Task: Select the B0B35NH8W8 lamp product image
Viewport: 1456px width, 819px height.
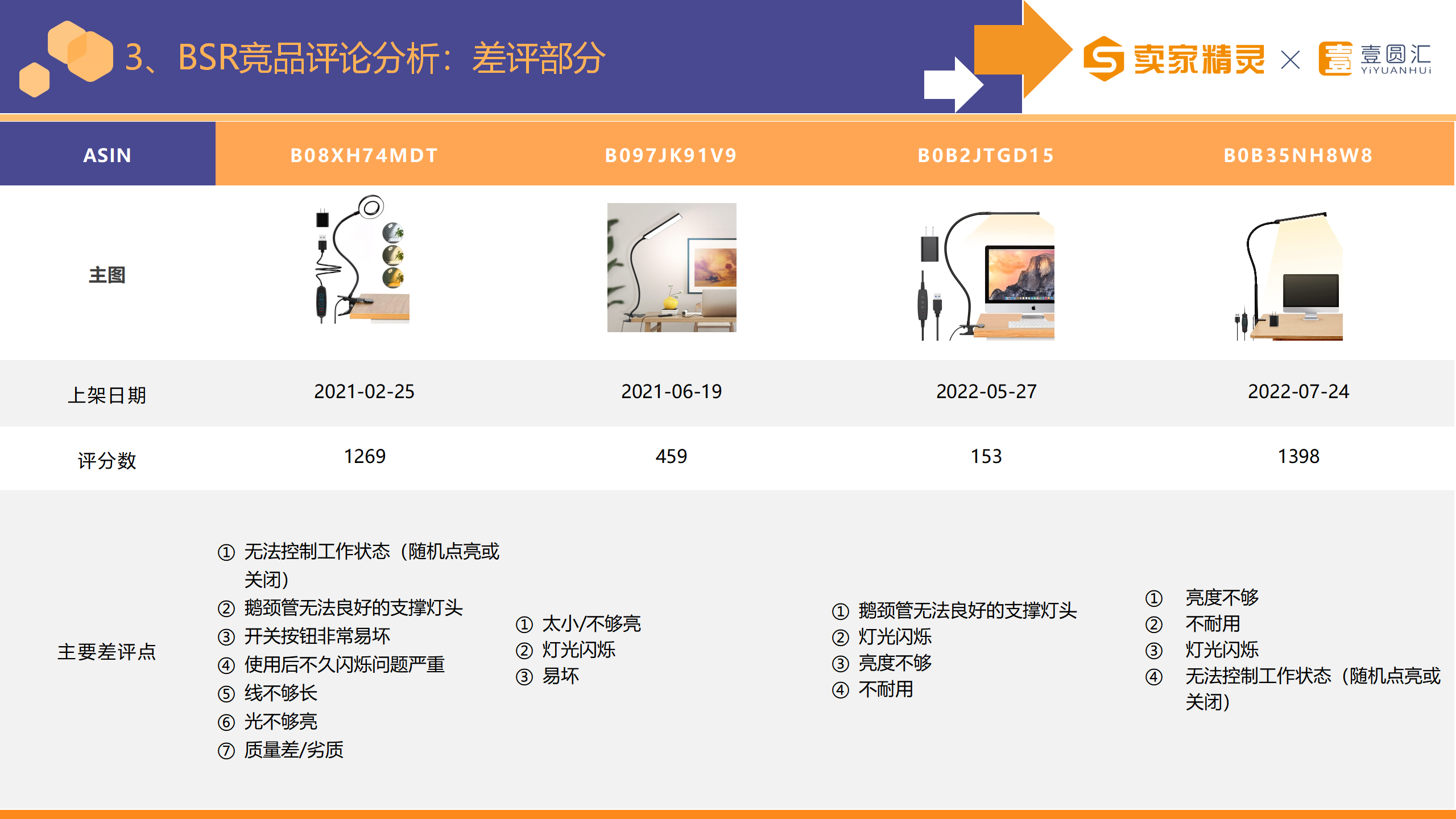Action: pos(1290,276)
